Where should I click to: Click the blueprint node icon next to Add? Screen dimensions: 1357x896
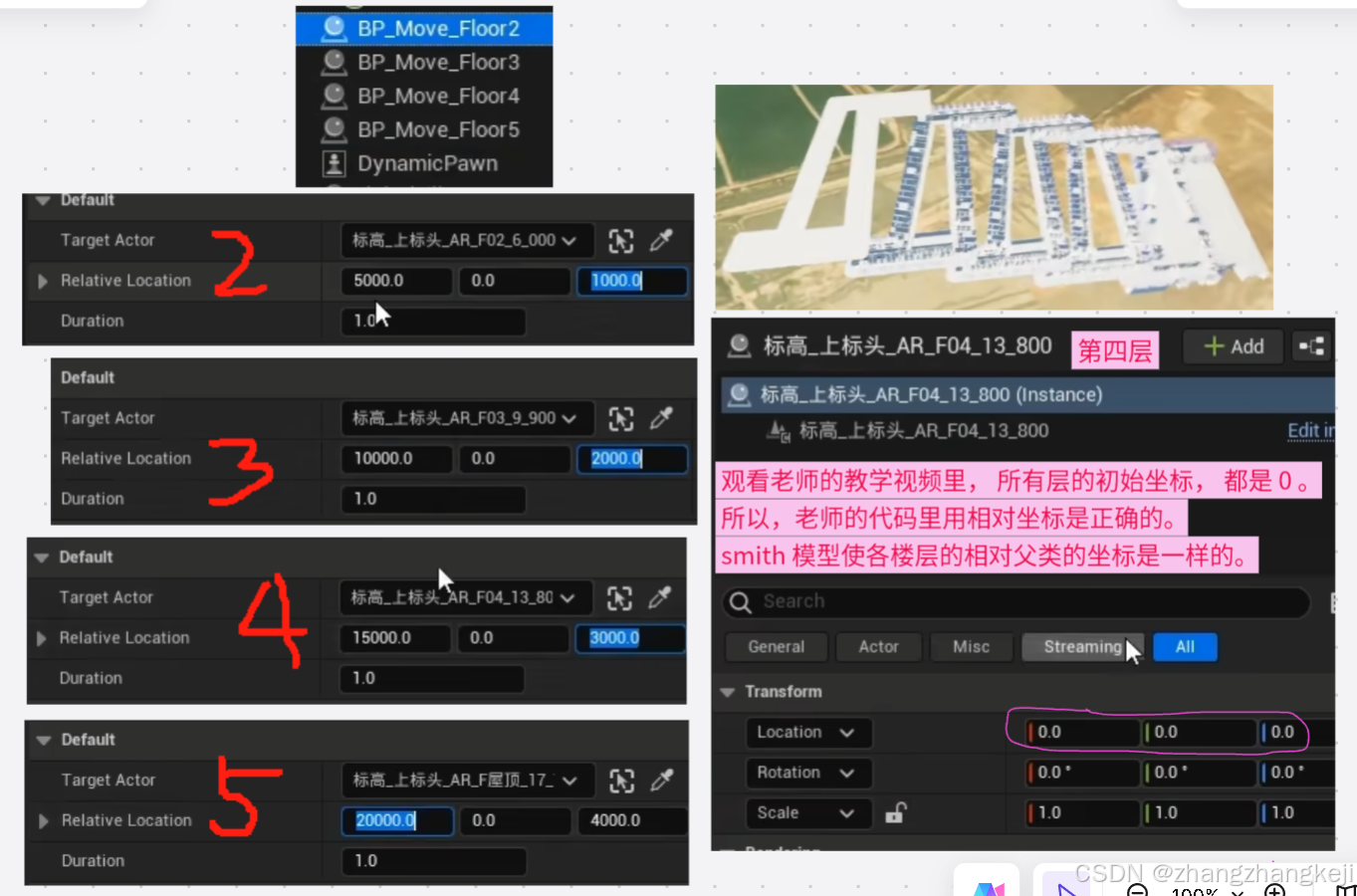pos(1311,346)
